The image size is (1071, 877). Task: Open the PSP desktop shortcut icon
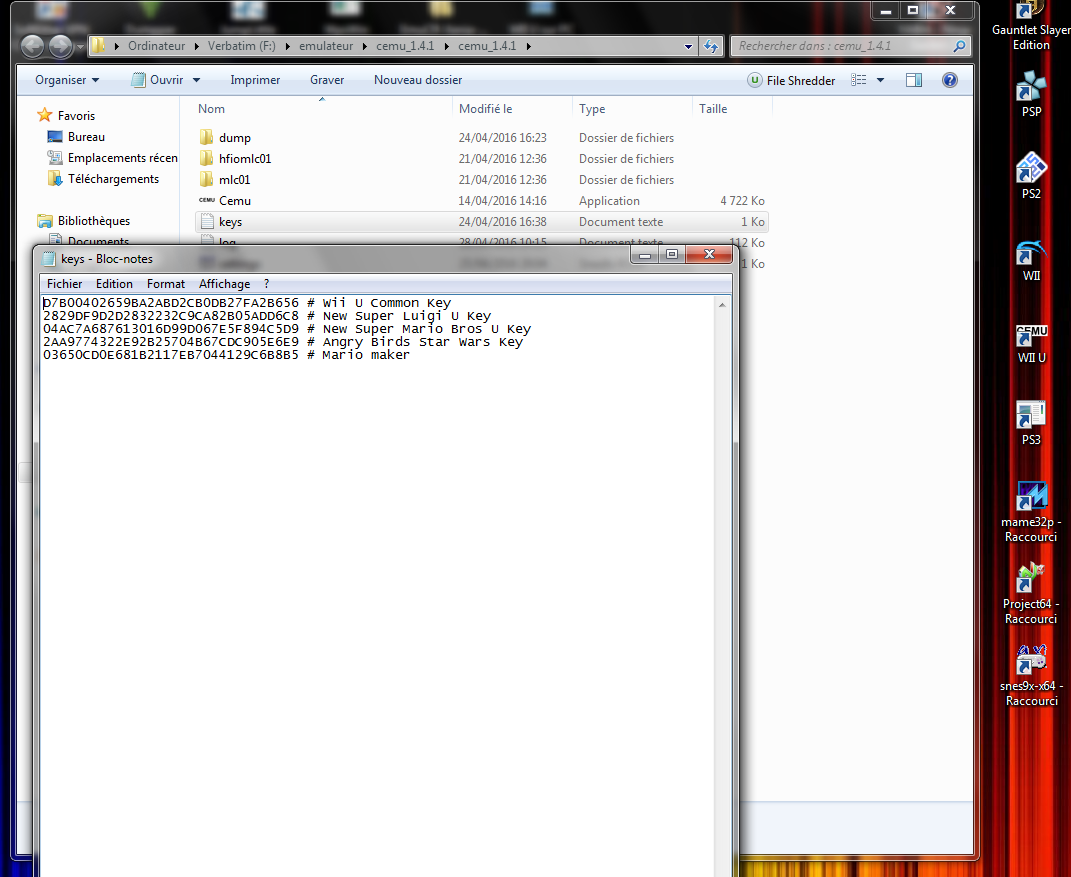1031,87
